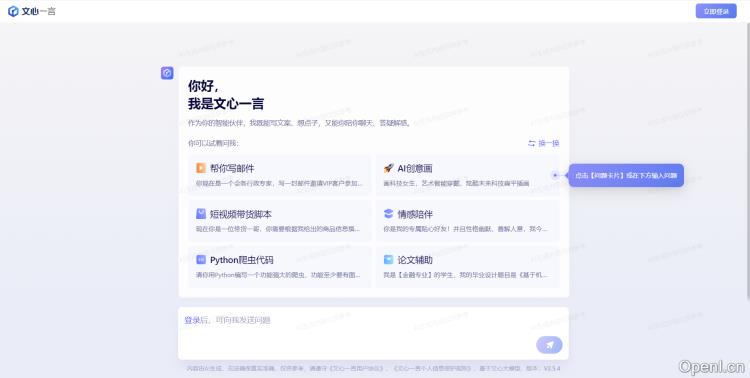Click the Python爬虫代码 card description text

278,275
